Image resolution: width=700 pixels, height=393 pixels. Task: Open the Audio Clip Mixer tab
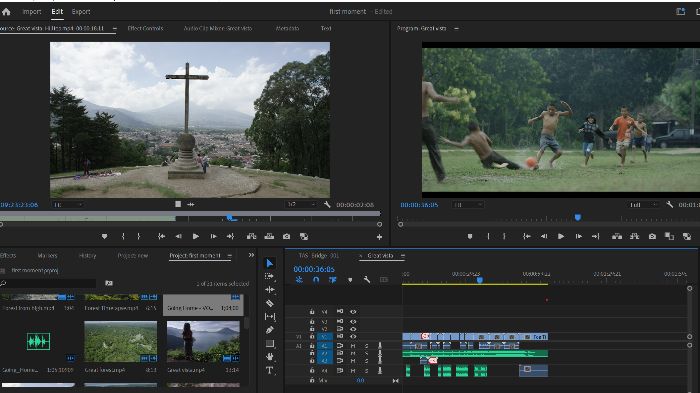[x=218, y=28]
